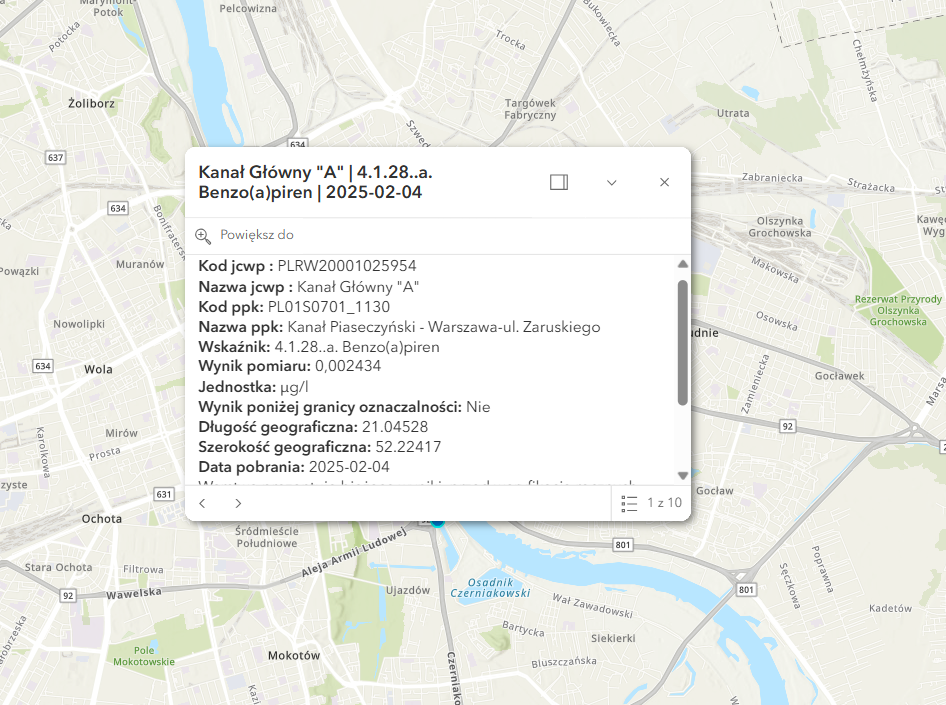This screenshot has width=946, height=705.
Task: Click the Pole Mokotowskie park label
Action: [144, 656]
